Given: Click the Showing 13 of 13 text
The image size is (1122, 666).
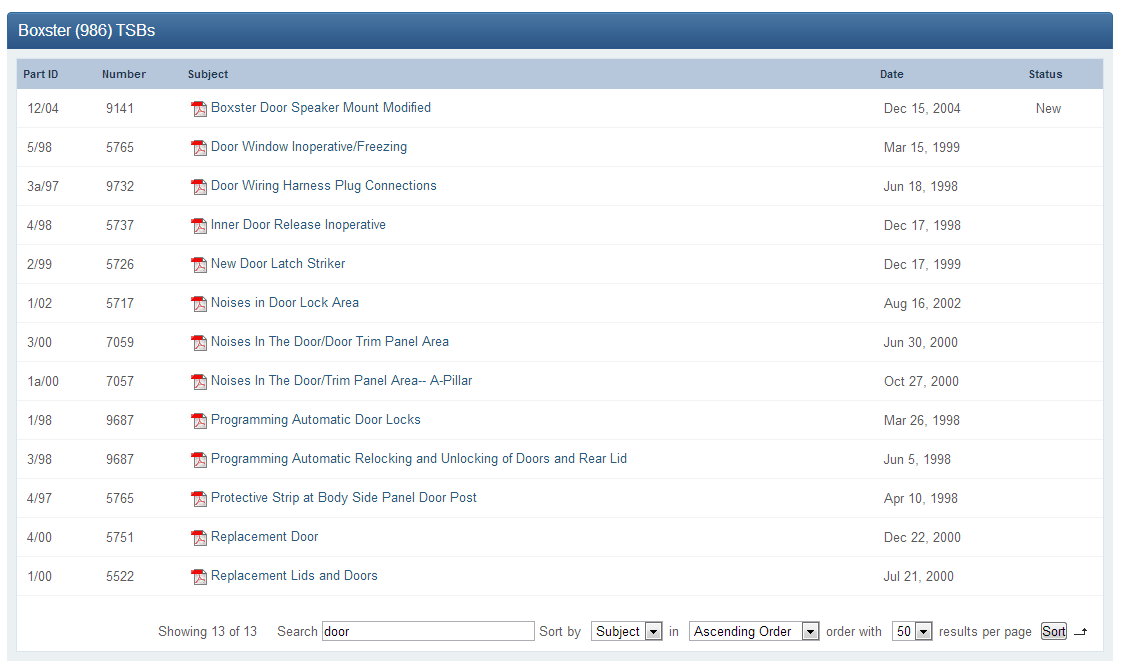Looking at the screenshot, I should (208, 632).
